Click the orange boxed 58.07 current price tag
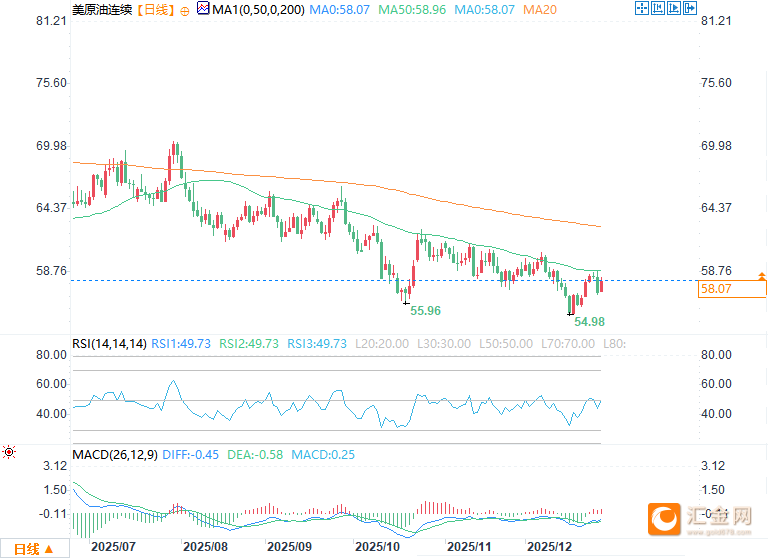The height and width of the screenshot is (558, 768). coord(732,289)
